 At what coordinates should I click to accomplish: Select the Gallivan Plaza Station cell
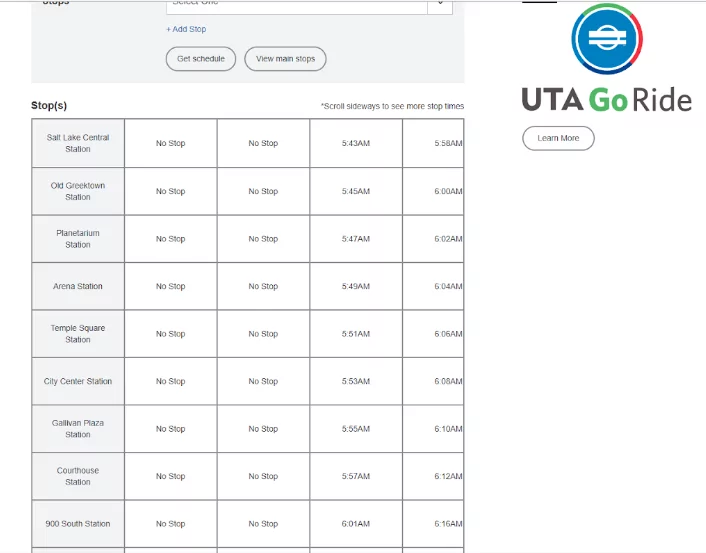click(x=78, y=429)
